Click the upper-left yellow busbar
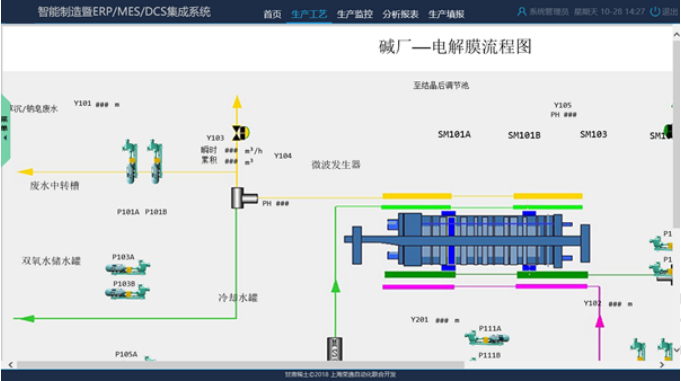The width and height of the screenshot is (681, 381). pyautogui.click(x=417, y=196)
